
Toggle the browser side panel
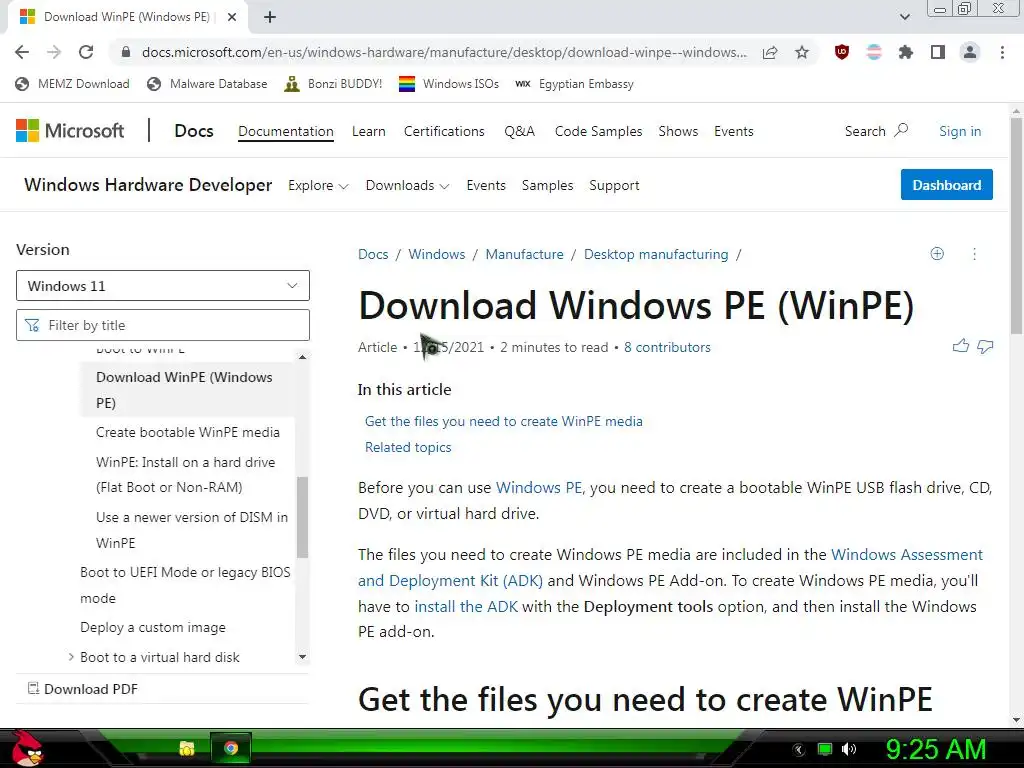[x=938, y=52]
